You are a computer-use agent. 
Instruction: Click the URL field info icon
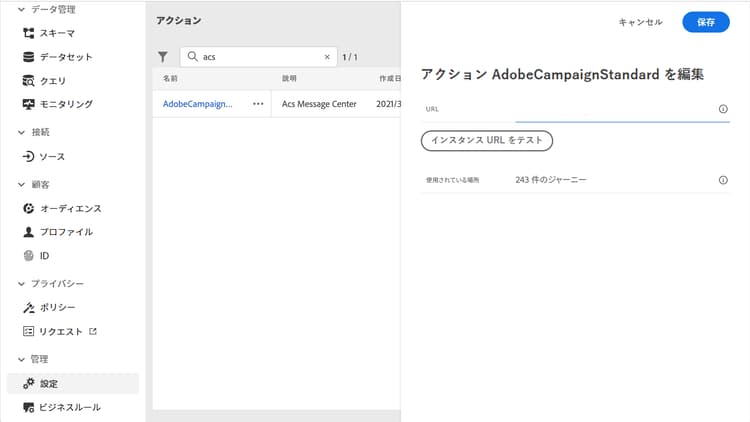pos(722,109)
